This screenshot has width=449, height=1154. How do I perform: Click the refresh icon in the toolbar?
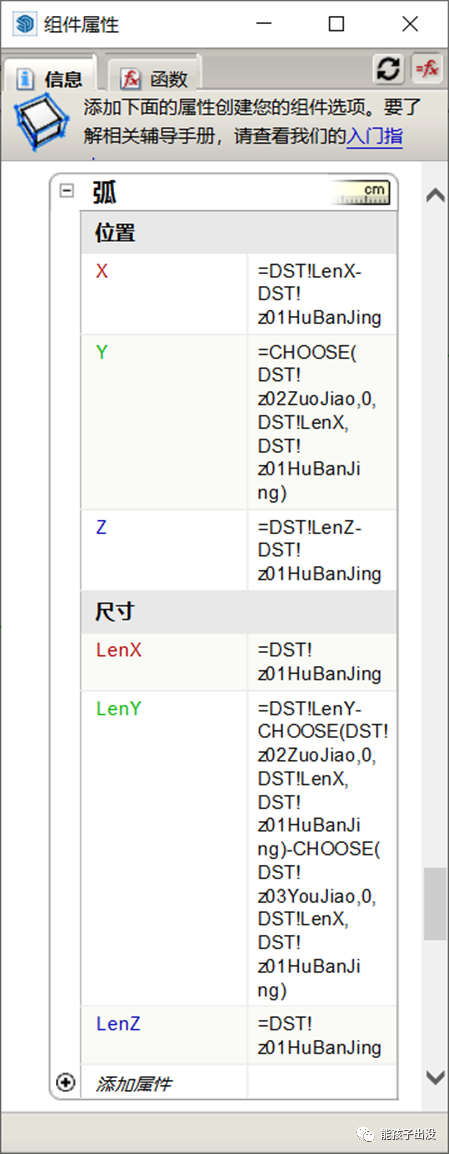(x=389, y=69)
